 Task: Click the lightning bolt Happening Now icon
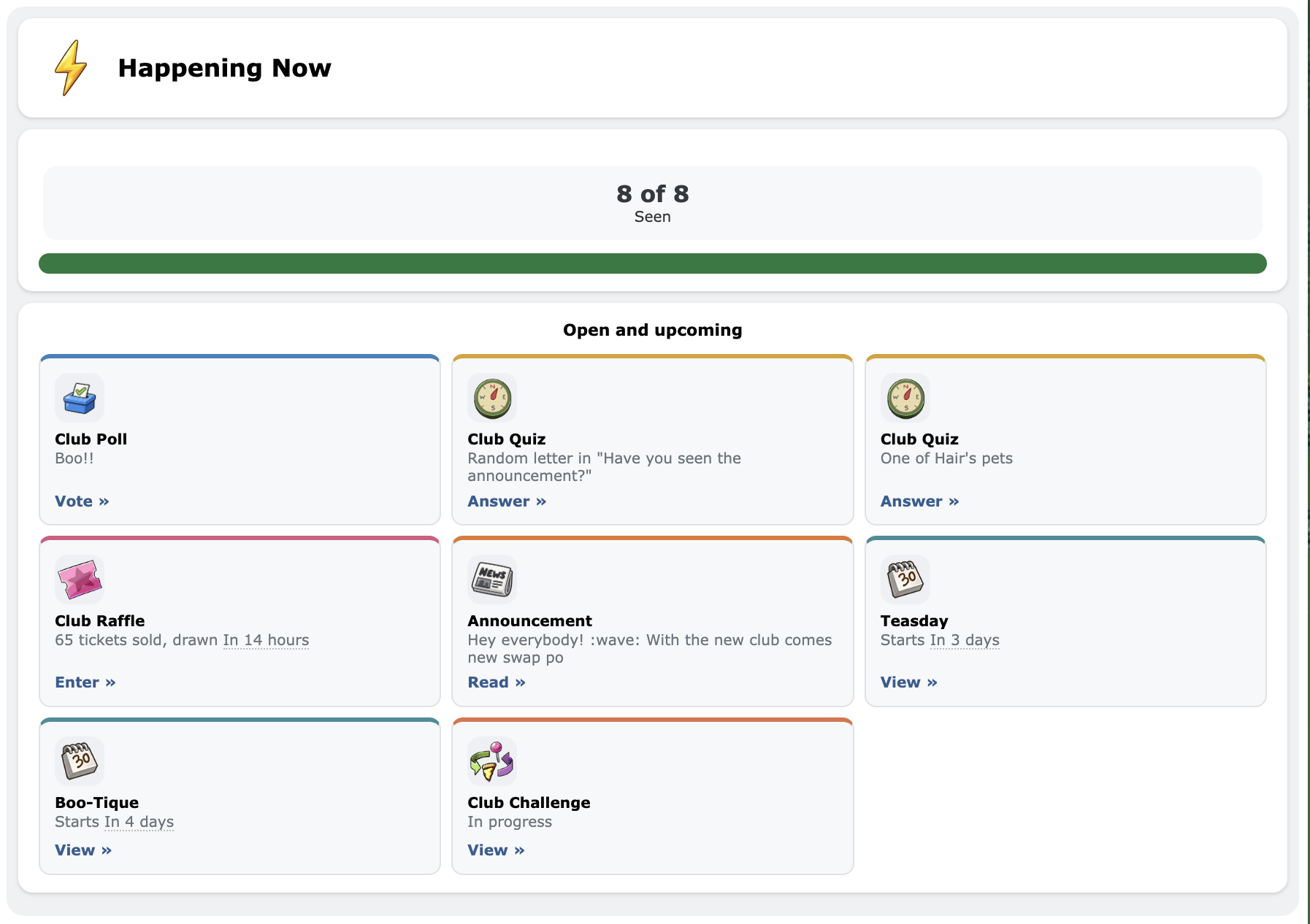[x=71, y=68]
